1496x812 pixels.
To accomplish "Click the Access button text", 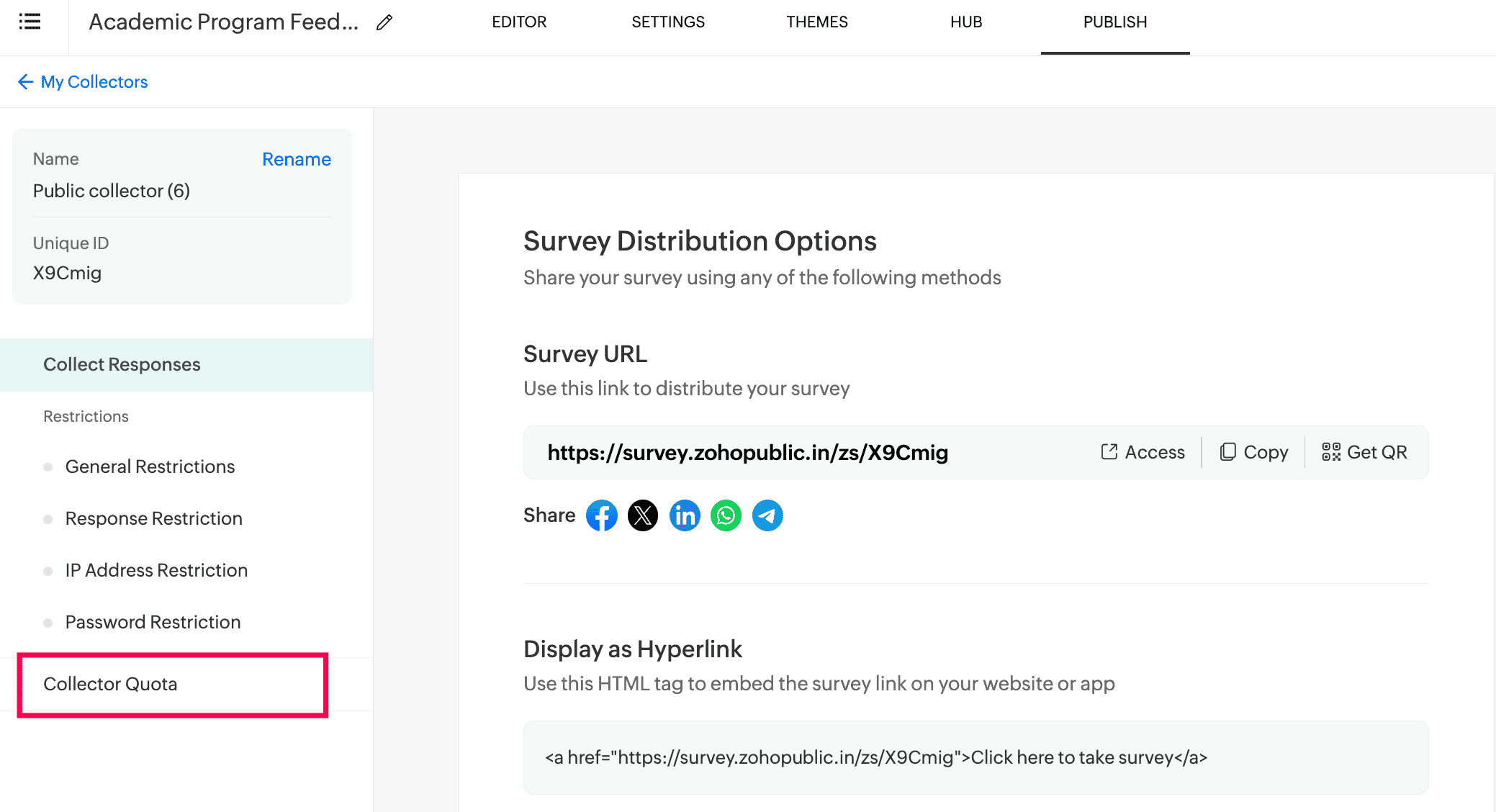I will point(1155,452).
